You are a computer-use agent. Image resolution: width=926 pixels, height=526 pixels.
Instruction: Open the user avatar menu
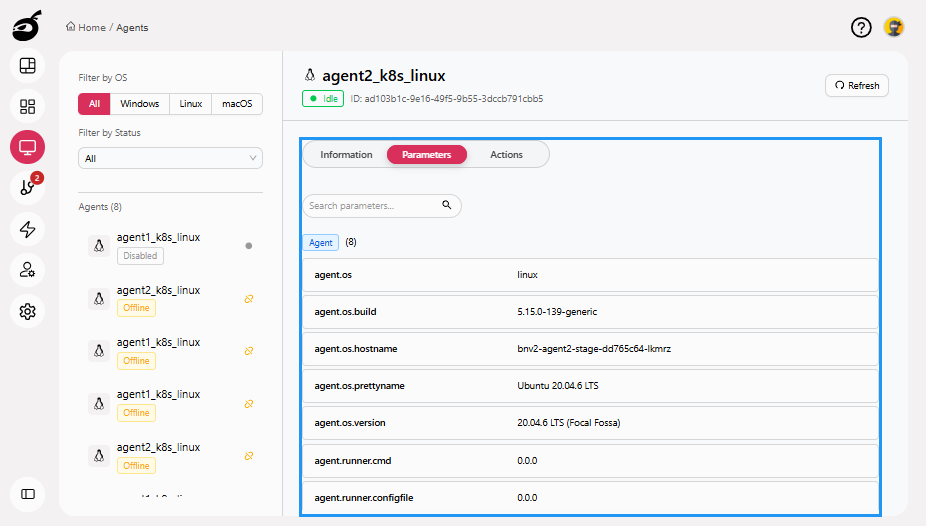(x=894, y=27)
